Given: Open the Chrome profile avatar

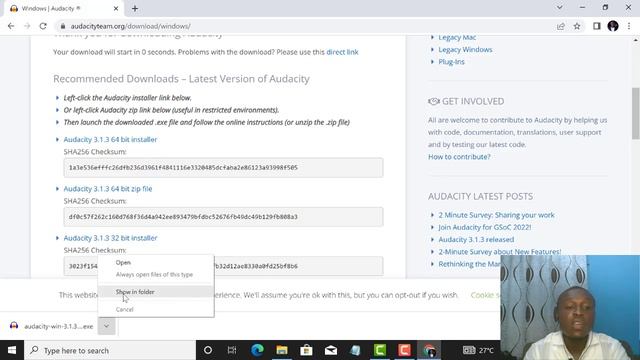Looking at the screenshot, I should tap(613, 26).
